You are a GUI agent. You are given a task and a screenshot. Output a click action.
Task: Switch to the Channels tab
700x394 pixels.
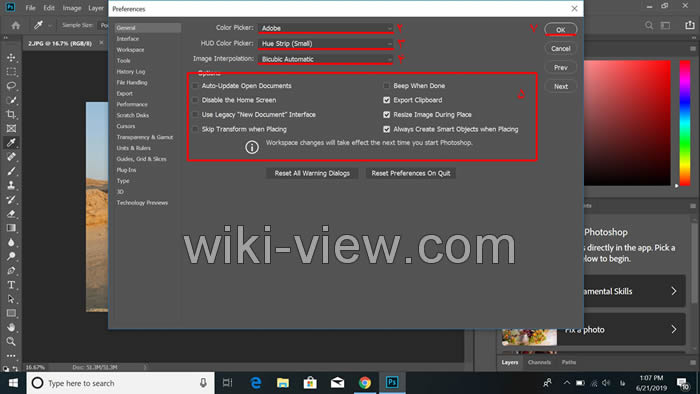539,362
